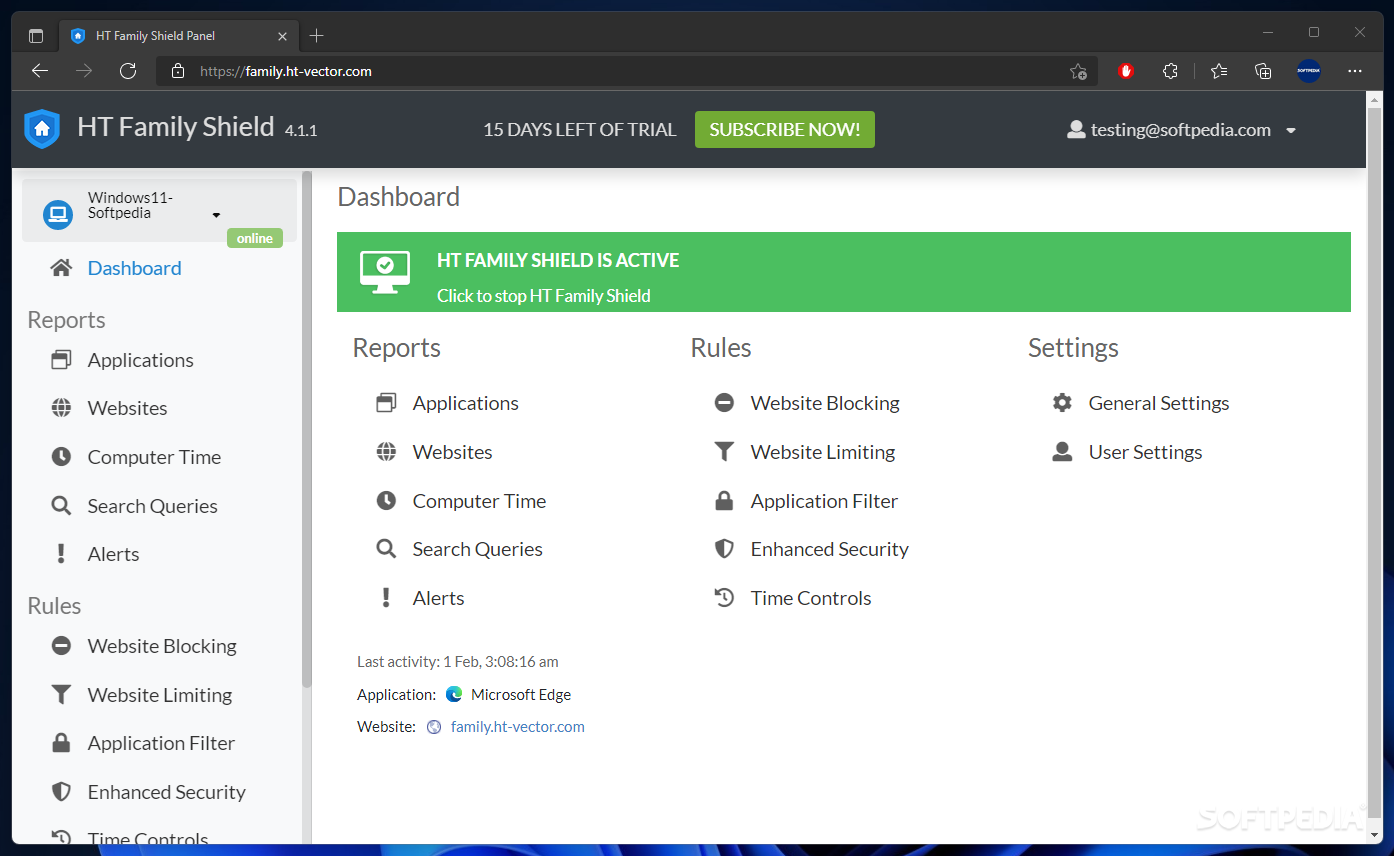Open Dashboard from sidebar menu
The height and width of the screenshot is (856, 1394).
click(x=134, y=268)
